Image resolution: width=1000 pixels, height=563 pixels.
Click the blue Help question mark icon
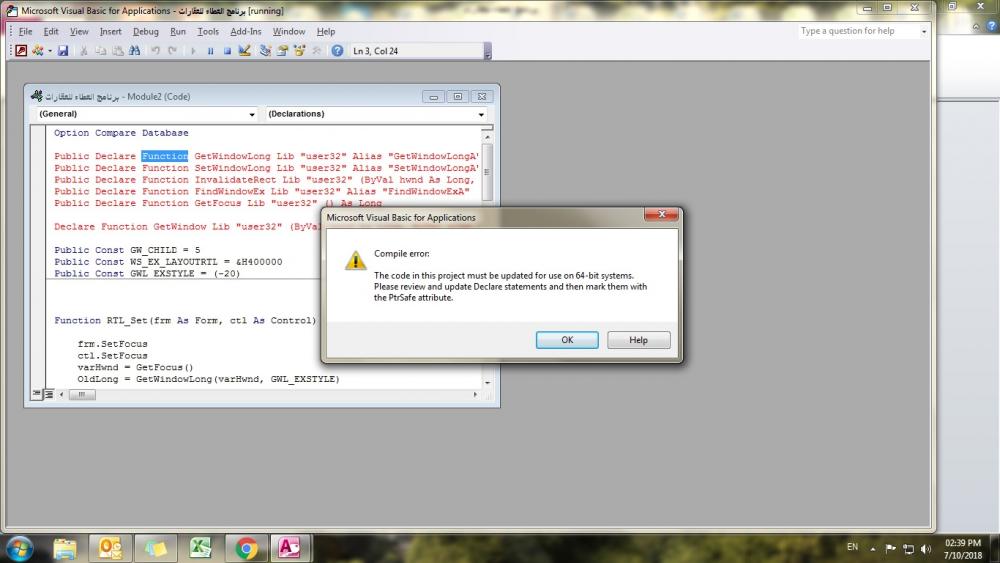(x=337, y=50)
